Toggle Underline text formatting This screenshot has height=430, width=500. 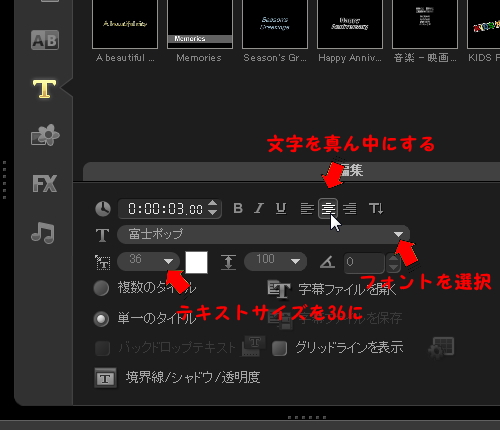click(281, 209)
